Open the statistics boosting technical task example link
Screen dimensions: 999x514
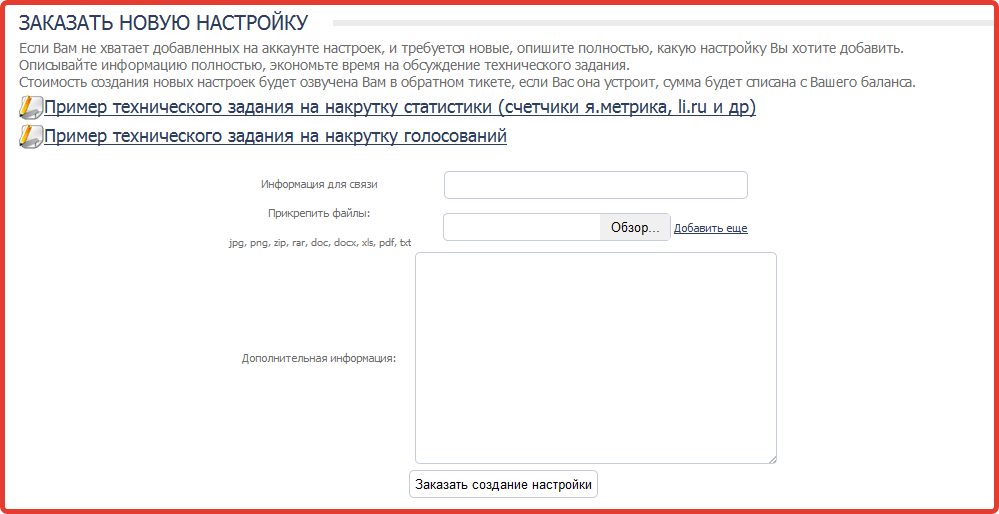click(399, 108)
